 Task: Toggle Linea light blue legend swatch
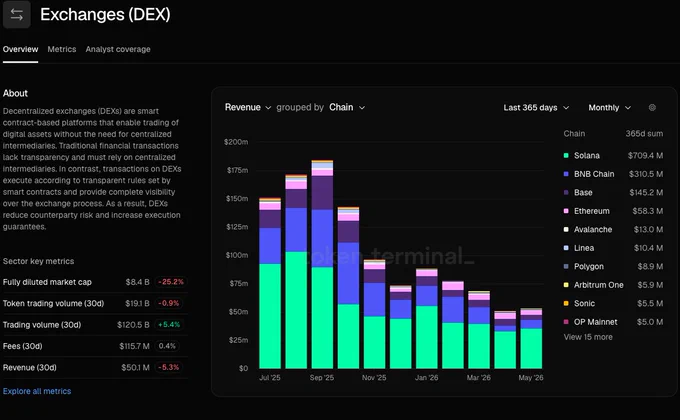[566, 248]
